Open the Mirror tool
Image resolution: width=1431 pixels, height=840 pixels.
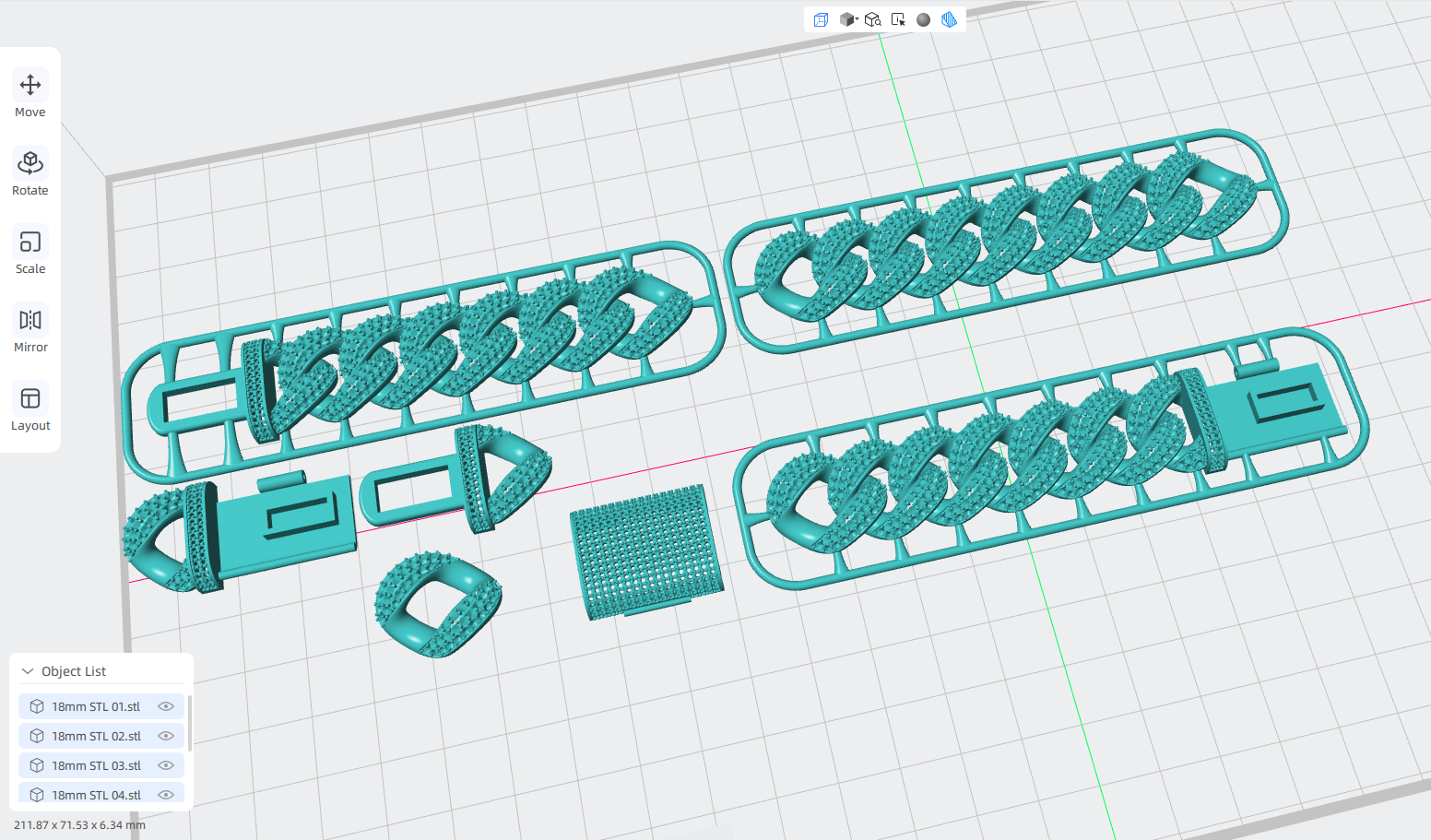pyautogui.click(x=30, y=329)
